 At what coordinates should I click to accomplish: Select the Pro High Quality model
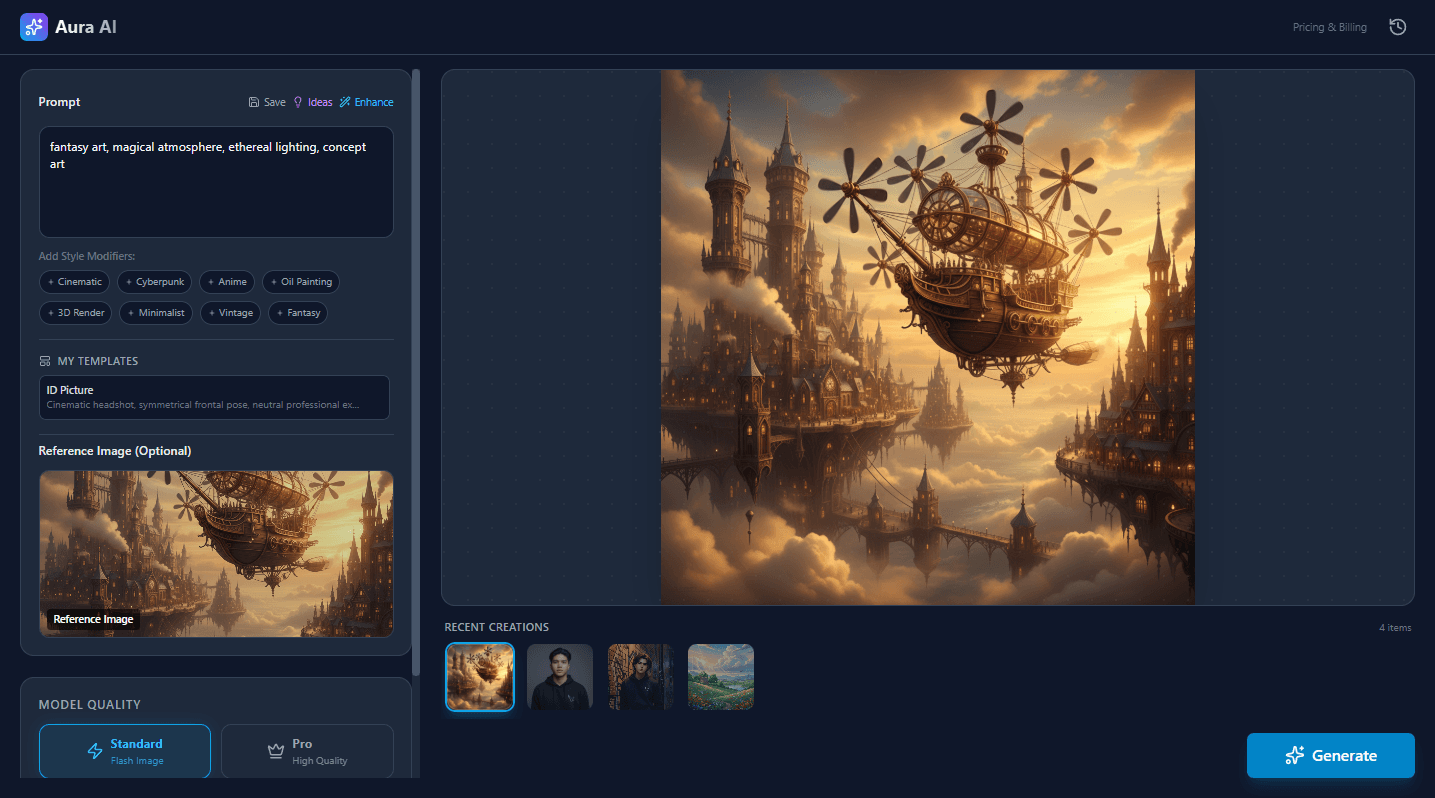307,750
